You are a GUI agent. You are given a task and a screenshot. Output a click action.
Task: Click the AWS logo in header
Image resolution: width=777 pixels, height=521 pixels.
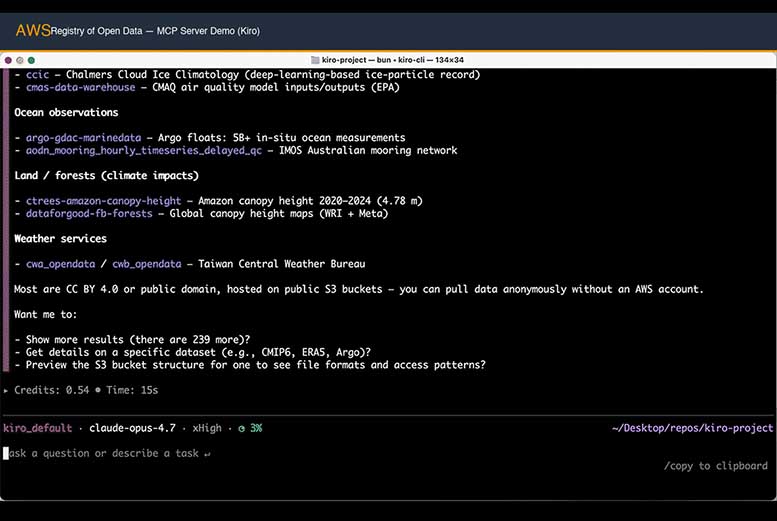click(x=33, y=31)
